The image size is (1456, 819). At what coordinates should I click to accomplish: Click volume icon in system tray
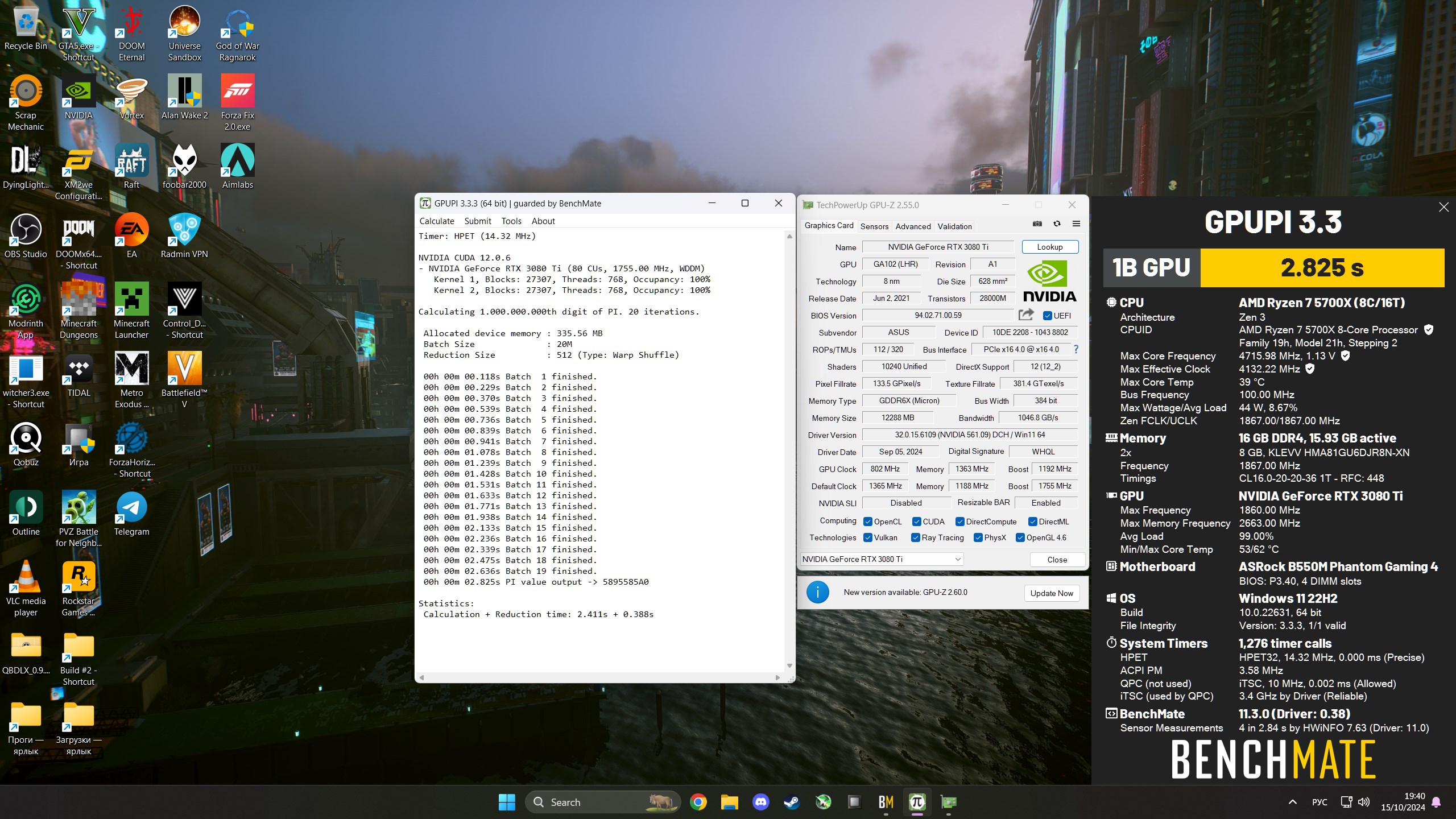(1363, 802)
